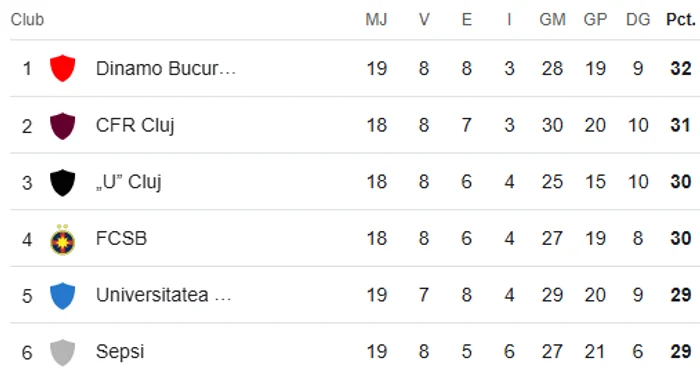
Task: Open the Dinamo Bucur… team link
Action: 166,69
